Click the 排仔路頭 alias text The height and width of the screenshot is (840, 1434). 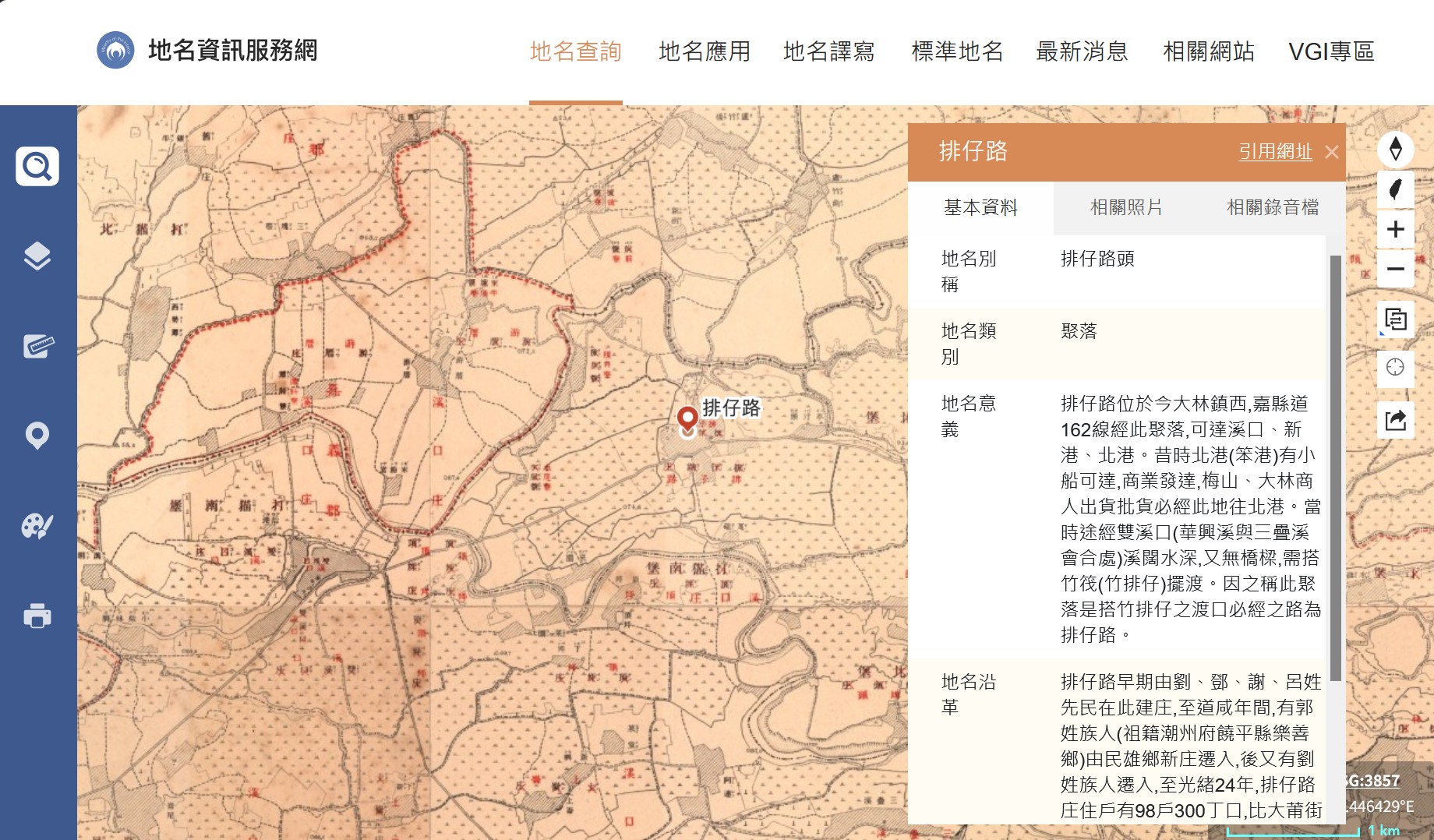point(1097,259)
